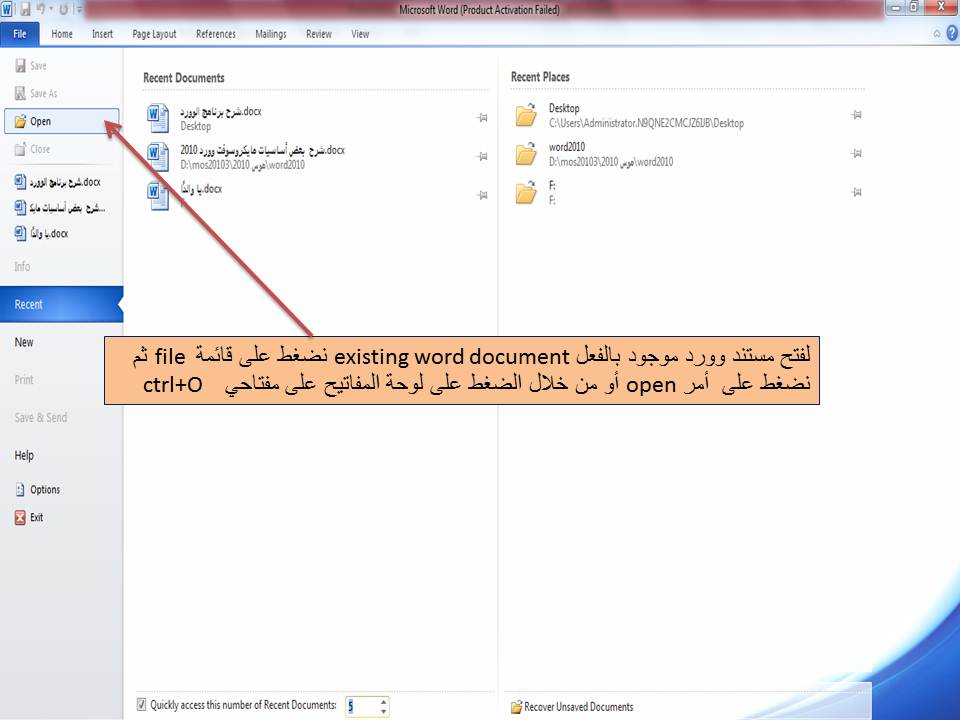This screenshot has height=720, width=960.
Task: Switch to the References tab
Action: (x=216, y=34)
